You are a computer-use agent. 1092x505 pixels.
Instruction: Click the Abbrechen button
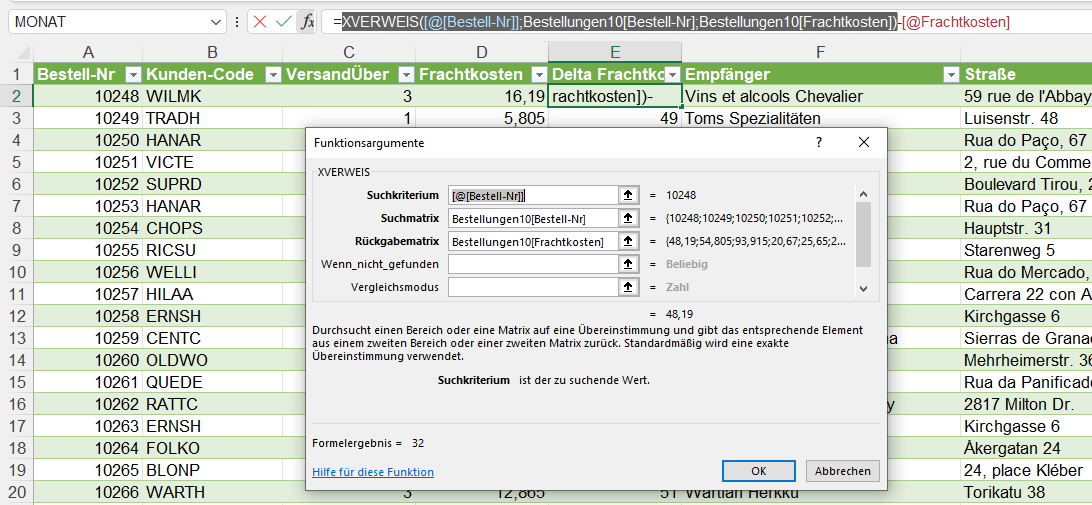tap(843, 471)
